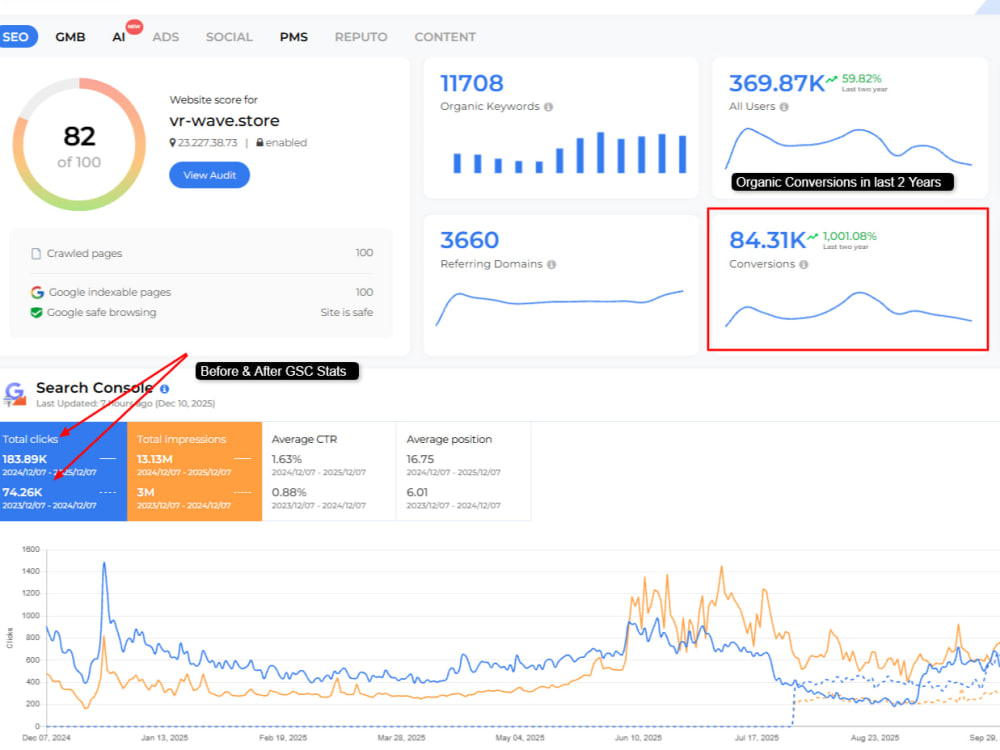Image resolution: width=1000 pixels, height=750 pixels.
Task: Click the View Audit button
Action: (209, 175)
